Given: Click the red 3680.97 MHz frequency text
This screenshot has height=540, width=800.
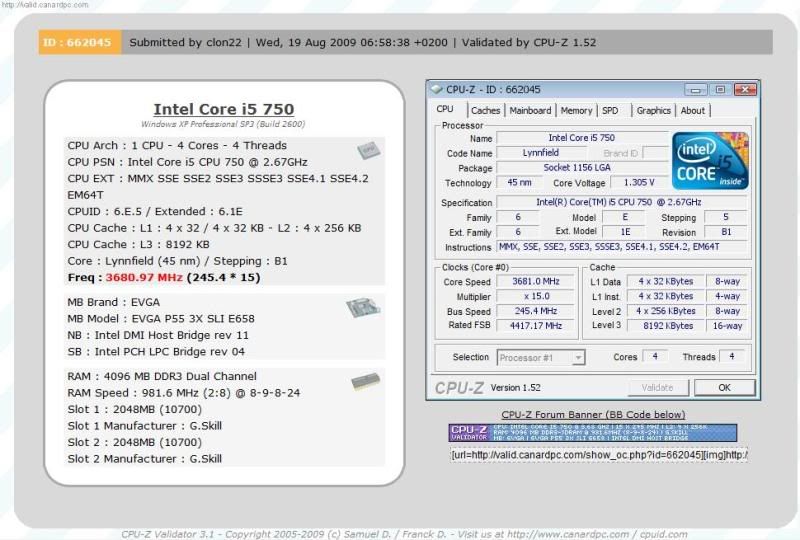Looking at the screenshot, I should tap(144, 278).
